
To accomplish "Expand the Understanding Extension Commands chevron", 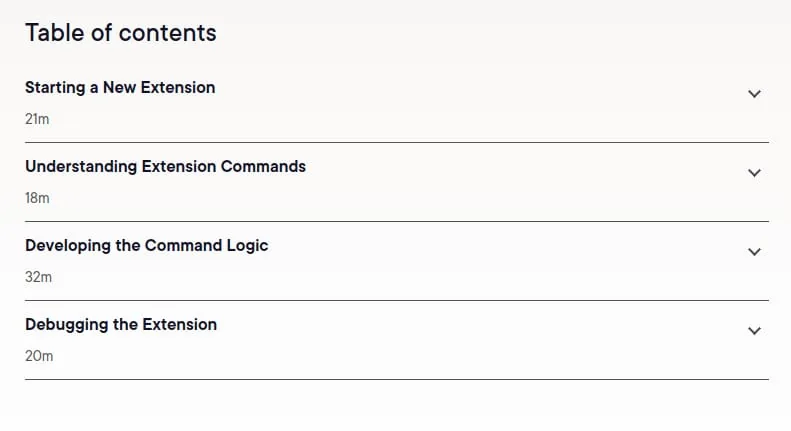I will (754, 173).
